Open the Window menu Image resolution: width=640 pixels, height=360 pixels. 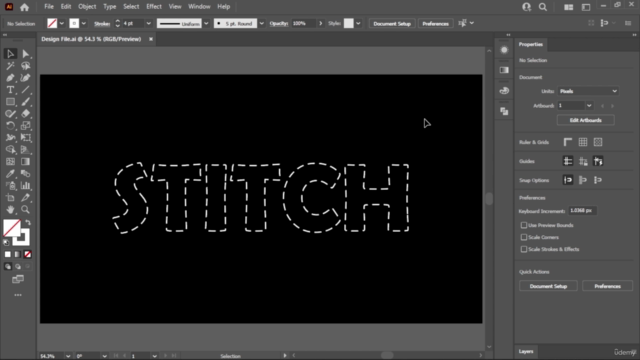tap(199, 7)
